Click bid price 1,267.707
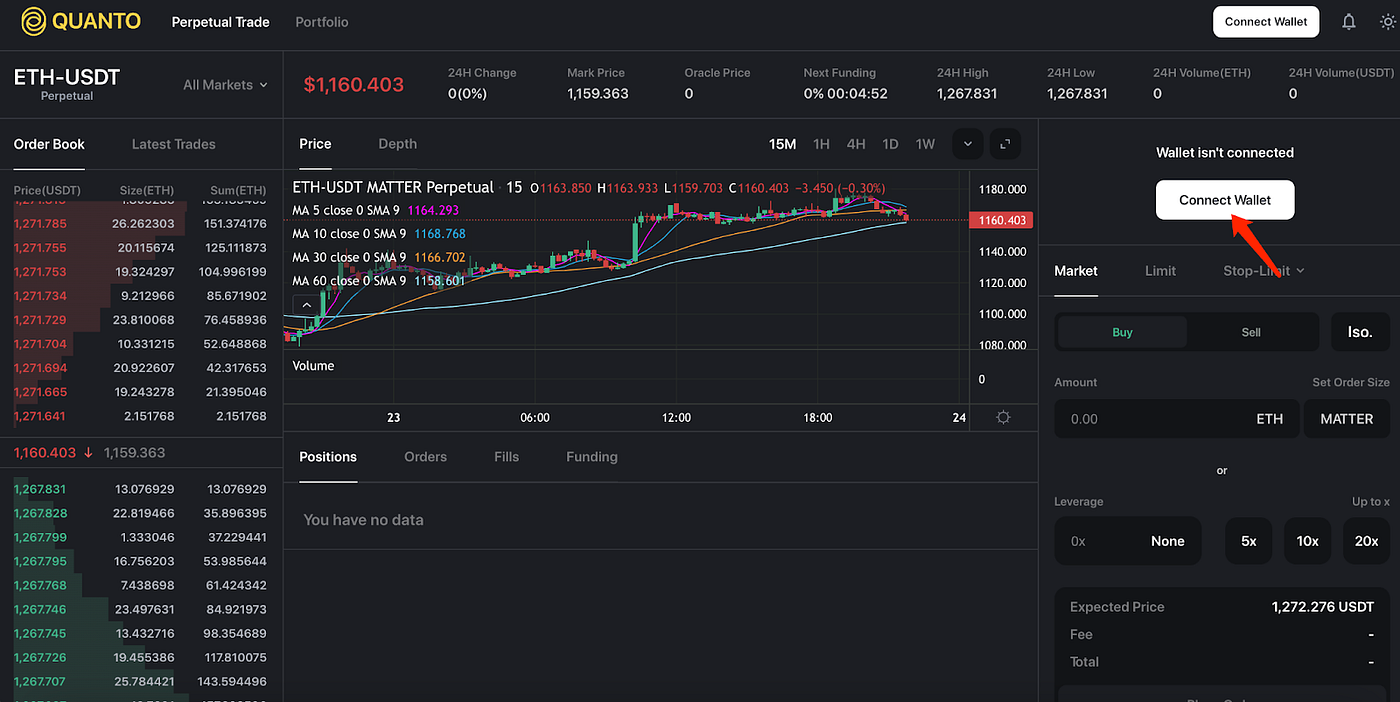The image size is (1400, 702). 40,681
